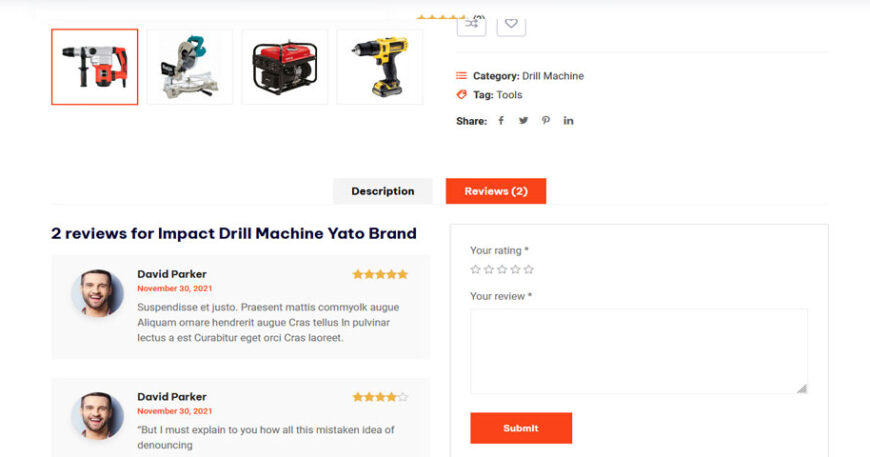Image resolution: width=870 pixels, height=457 pixels.
Task: Select the third rating star
Action: (x=502, y=270)
